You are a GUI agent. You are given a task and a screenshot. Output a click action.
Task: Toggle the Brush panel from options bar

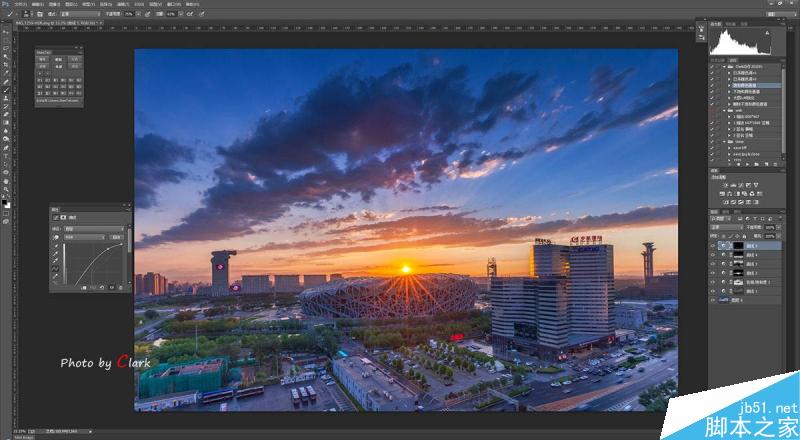40,14
